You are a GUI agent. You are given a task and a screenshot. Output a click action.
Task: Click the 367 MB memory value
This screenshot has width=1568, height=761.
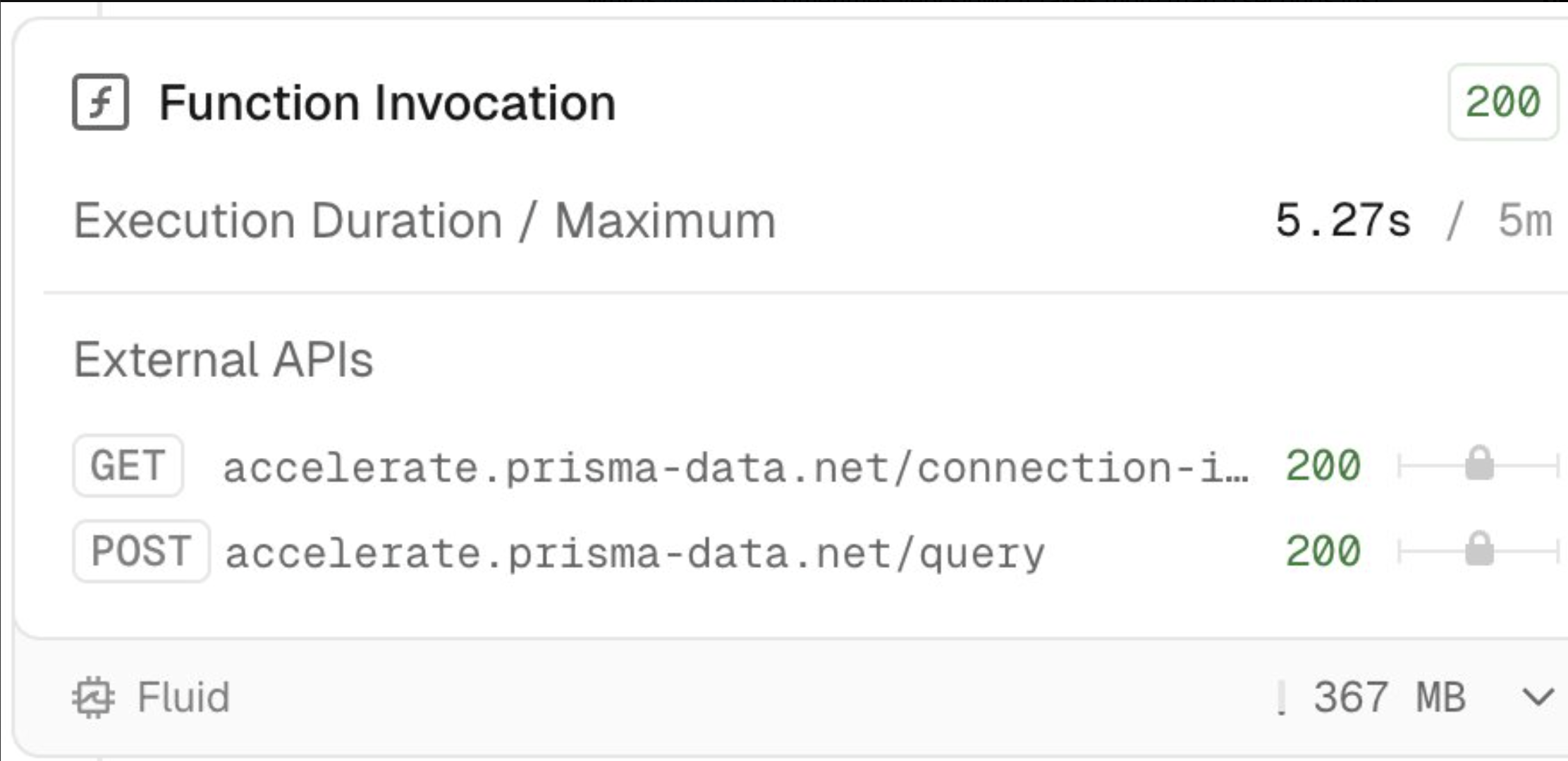pos(1389,698)
